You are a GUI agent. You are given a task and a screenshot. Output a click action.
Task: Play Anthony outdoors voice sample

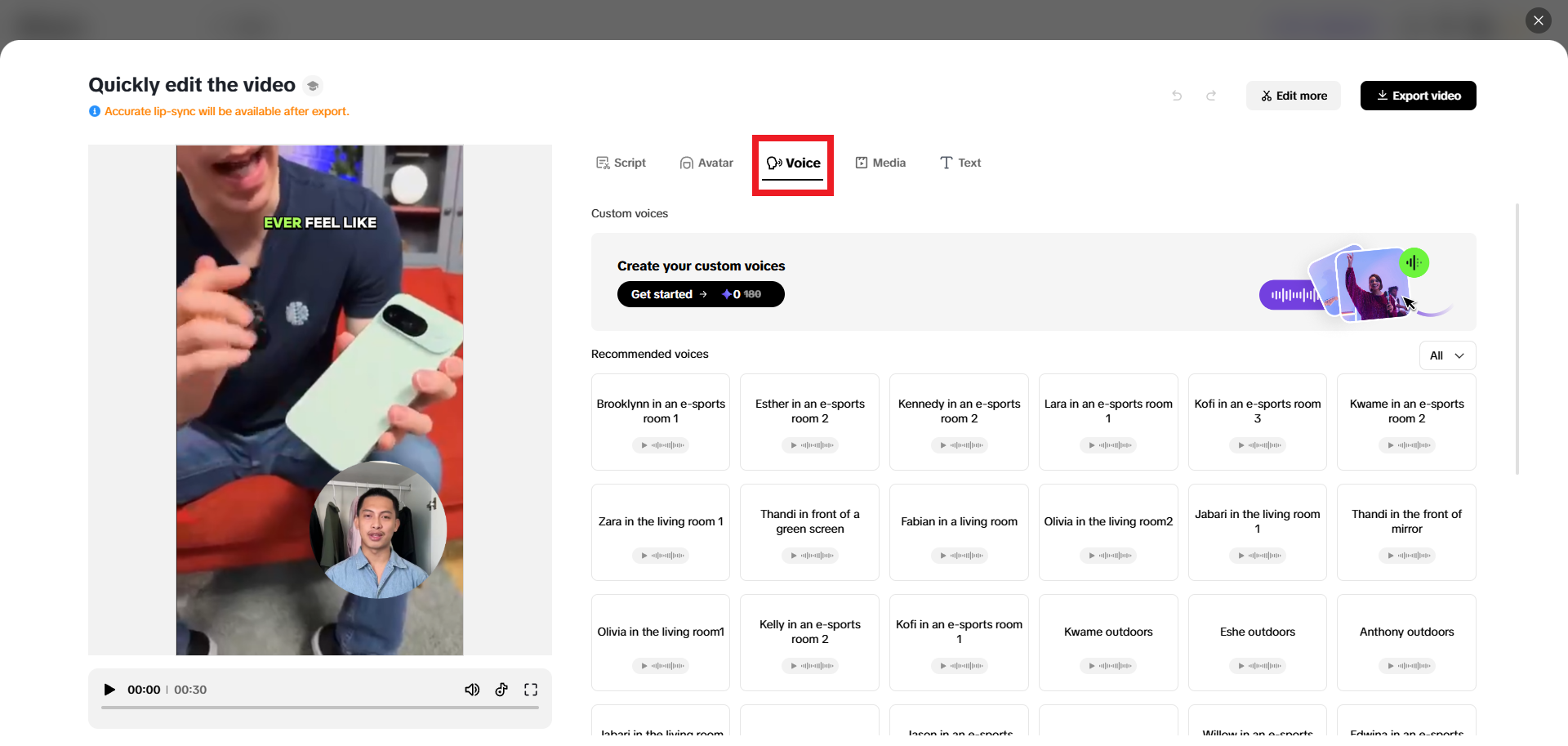click(x=1407, y=666)
